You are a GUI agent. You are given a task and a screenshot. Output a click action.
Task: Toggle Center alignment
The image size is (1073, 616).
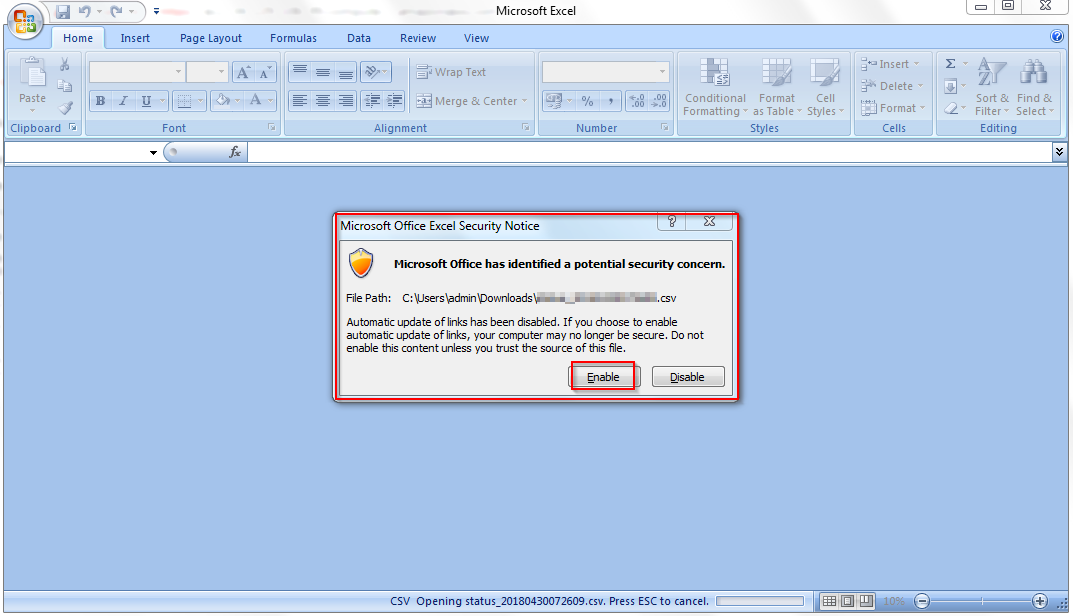pyautogui.click(x=322, y=101)
